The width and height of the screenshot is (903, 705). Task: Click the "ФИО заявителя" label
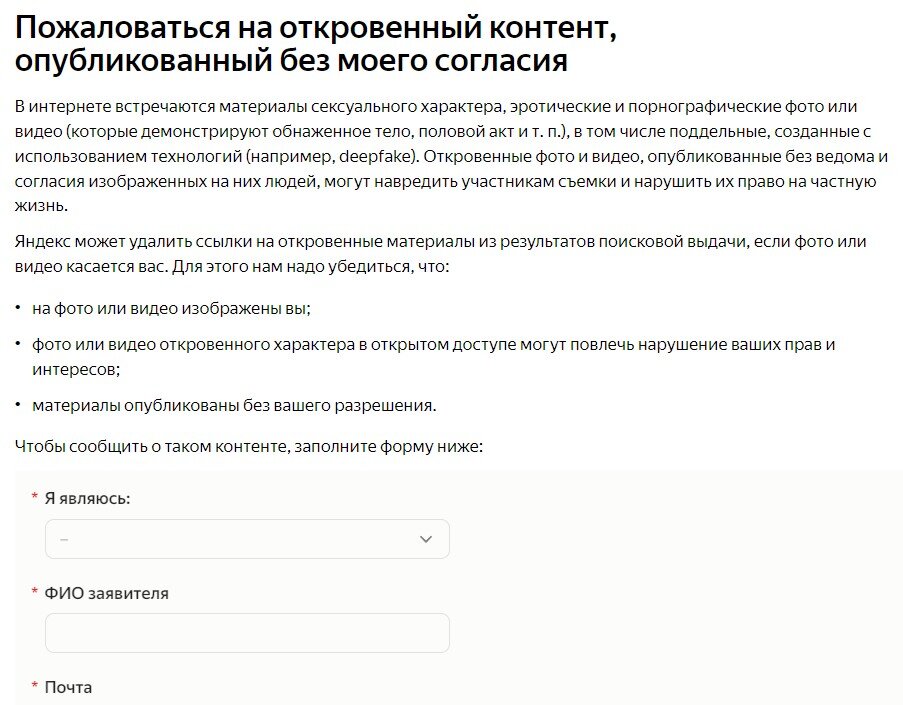107,593
